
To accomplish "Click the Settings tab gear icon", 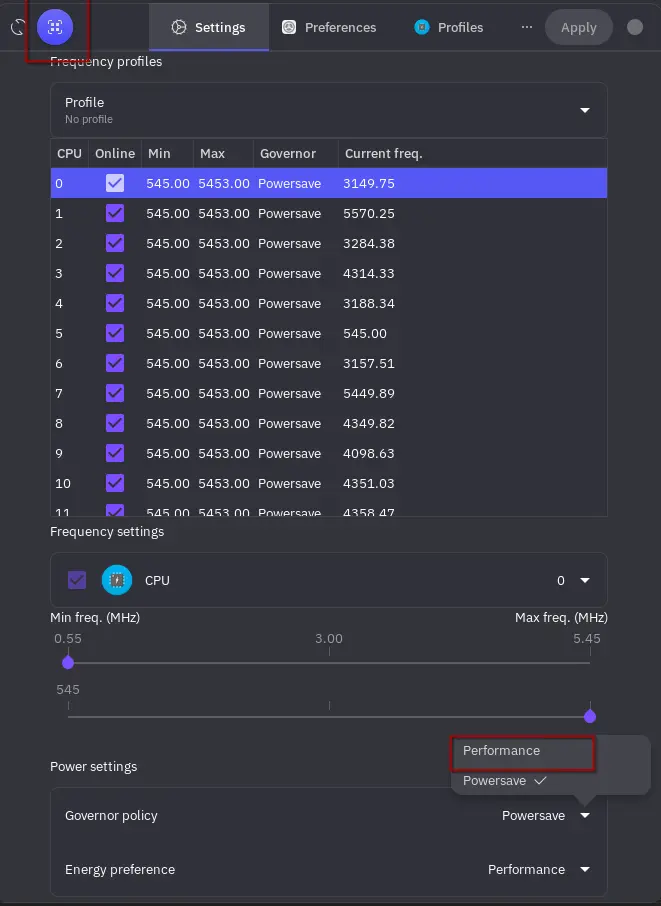I will [179, 27].
